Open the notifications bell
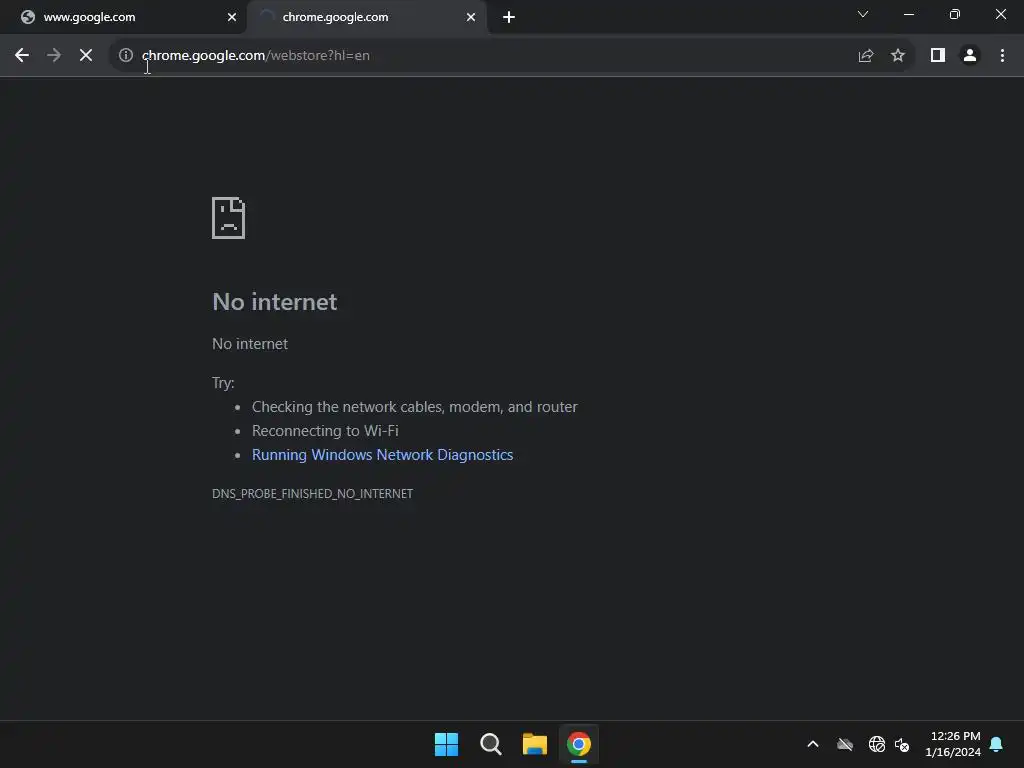Screen dimensions: 1024x768 997,744
